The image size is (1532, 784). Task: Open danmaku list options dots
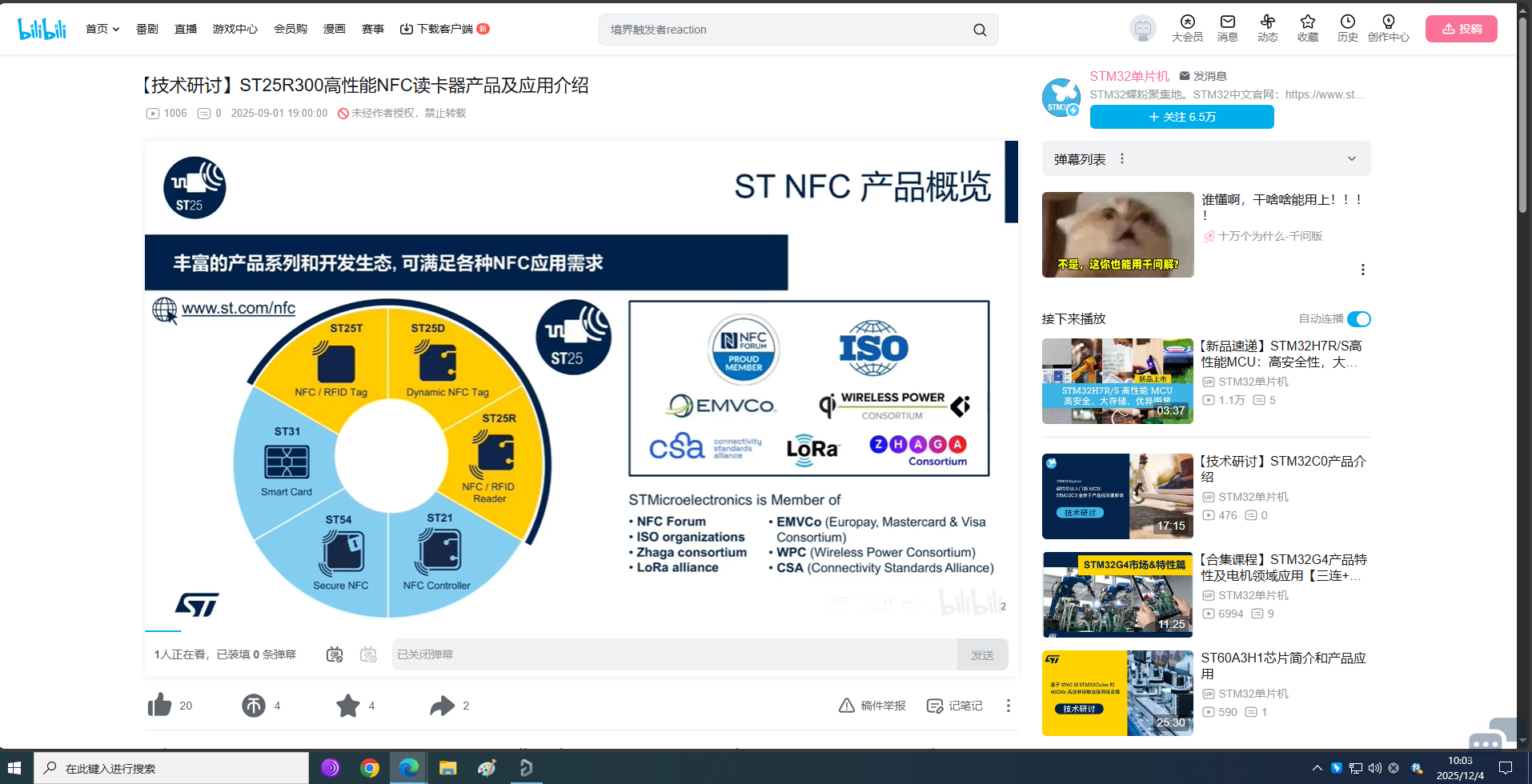tap(1122, 158)
